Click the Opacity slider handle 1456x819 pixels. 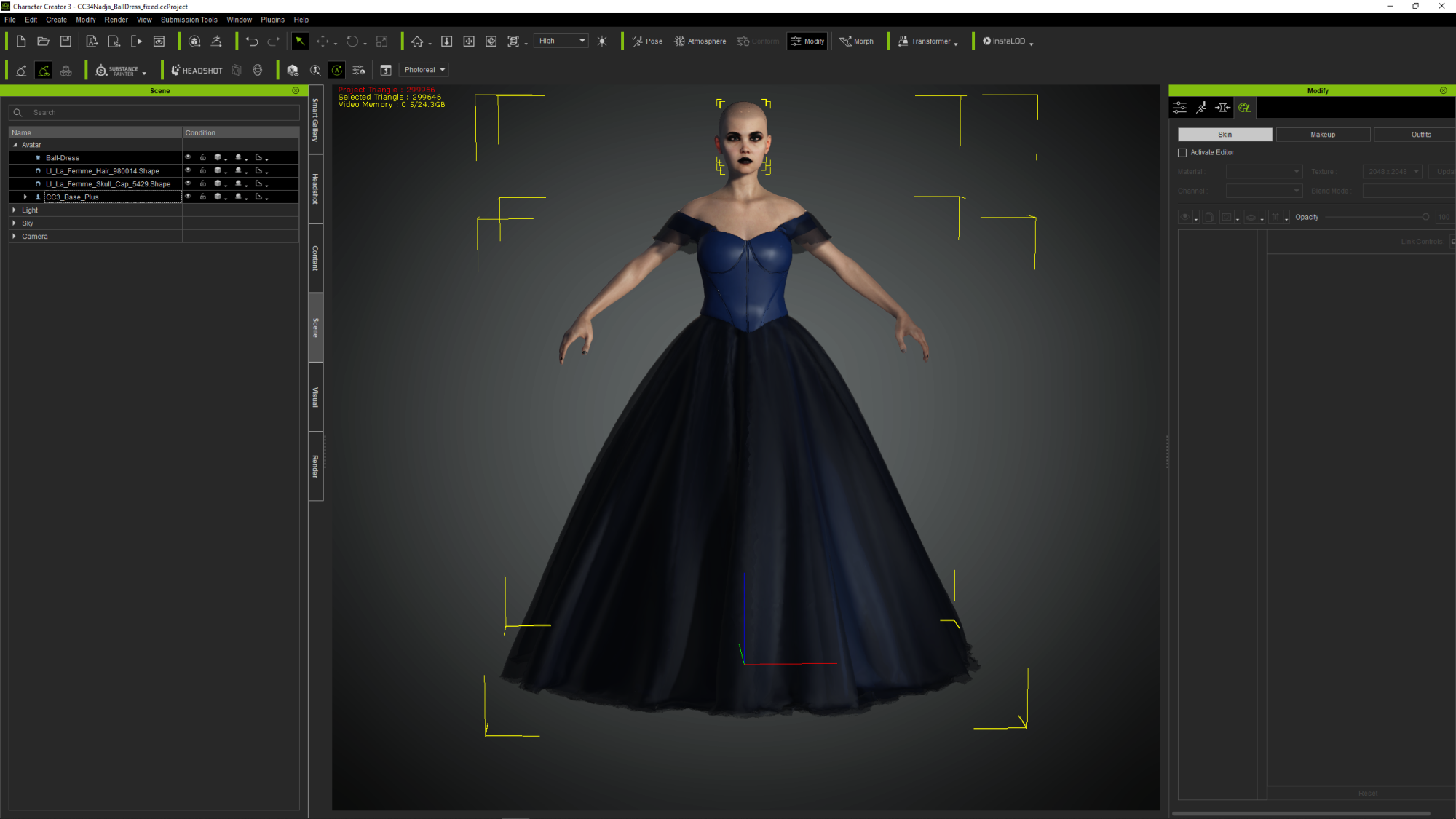tap(1425, 217)
